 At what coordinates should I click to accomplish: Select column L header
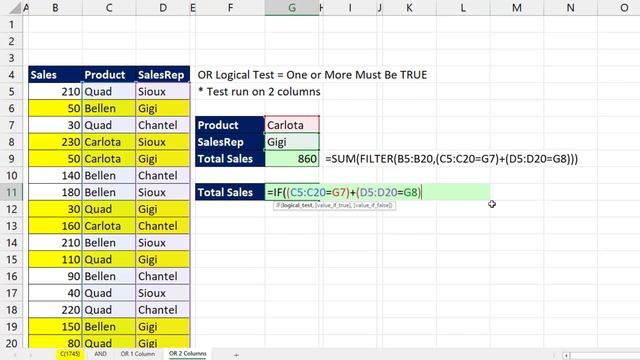463,8
